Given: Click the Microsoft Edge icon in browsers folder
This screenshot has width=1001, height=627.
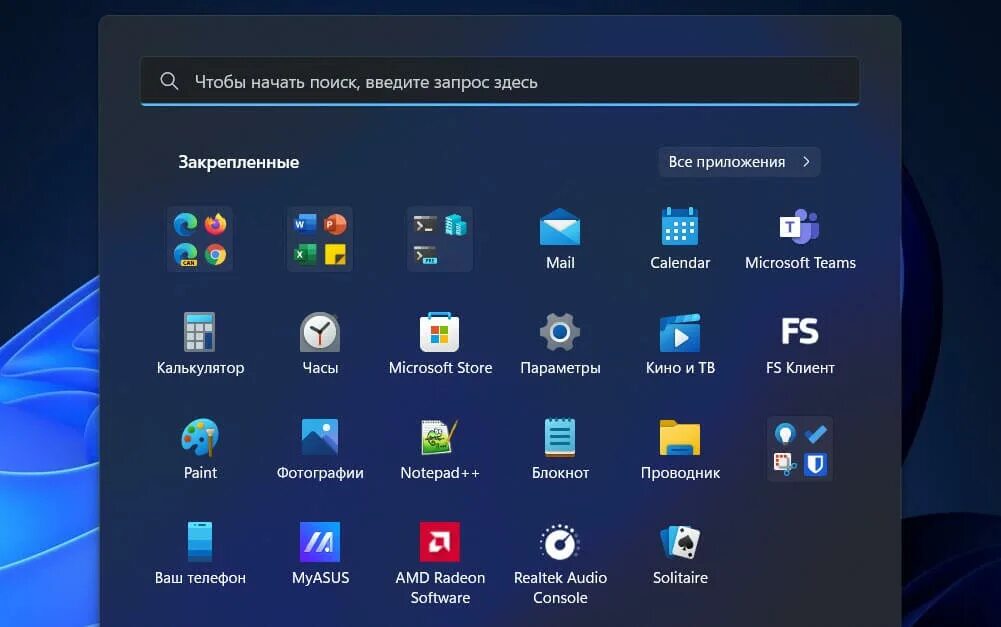Looking at the screenshot, I should pyautogui.click(x=186, y=225).
